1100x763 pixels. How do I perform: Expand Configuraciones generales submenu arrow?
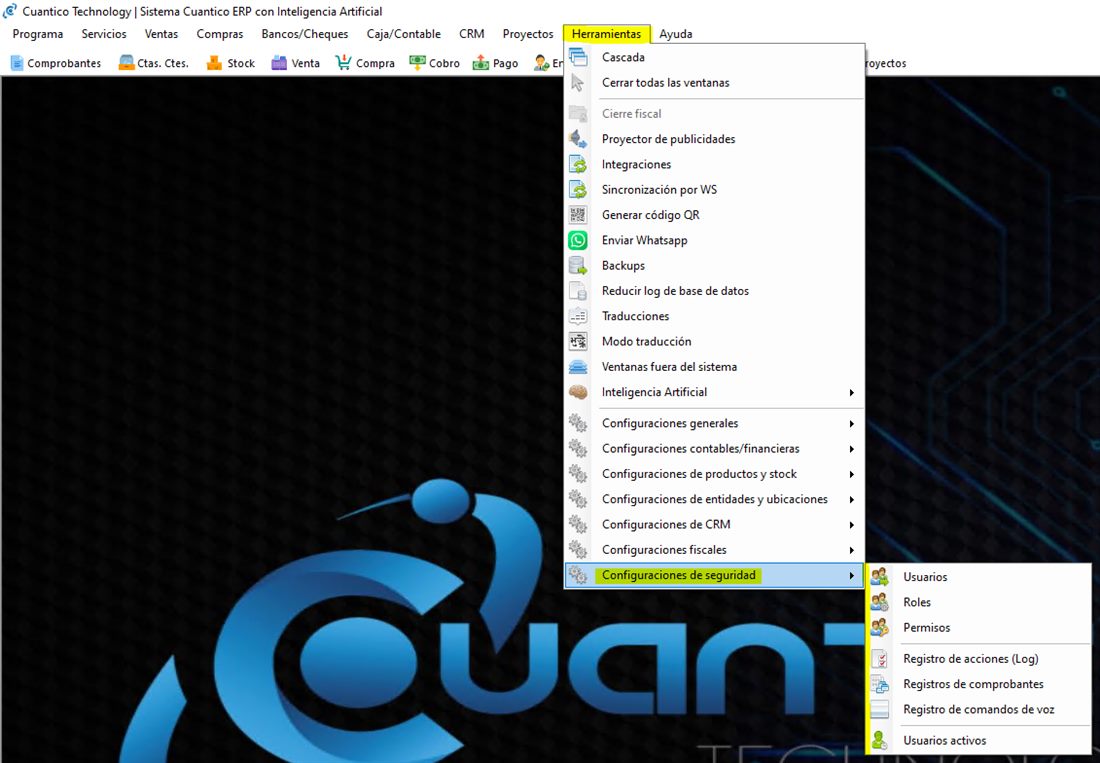(x=851, y=424)
